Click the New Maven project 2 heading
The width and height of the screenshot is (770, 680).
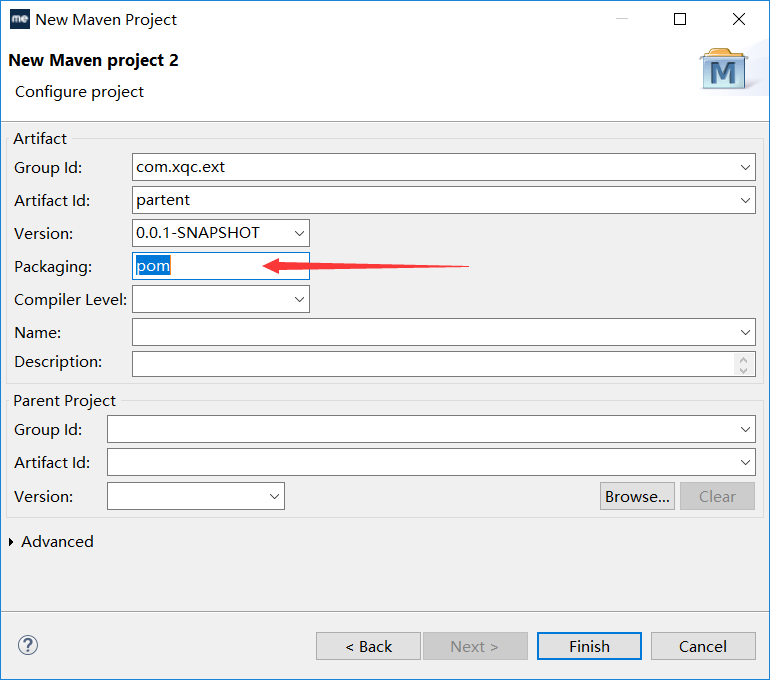click(x=93, y=60)
